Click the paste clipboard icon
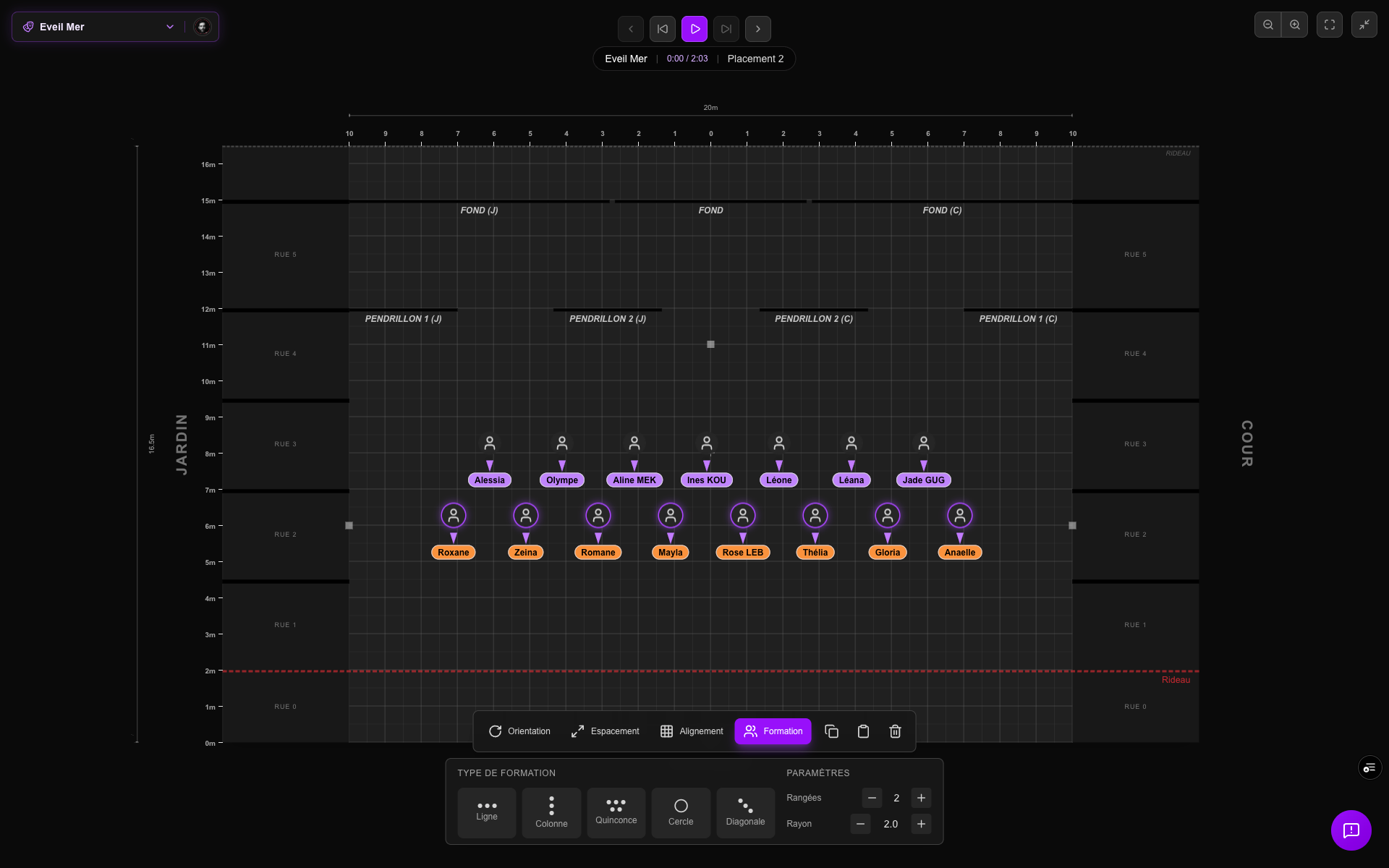Viewport: 1389px width, 868px height. click(x=863, y=731)
